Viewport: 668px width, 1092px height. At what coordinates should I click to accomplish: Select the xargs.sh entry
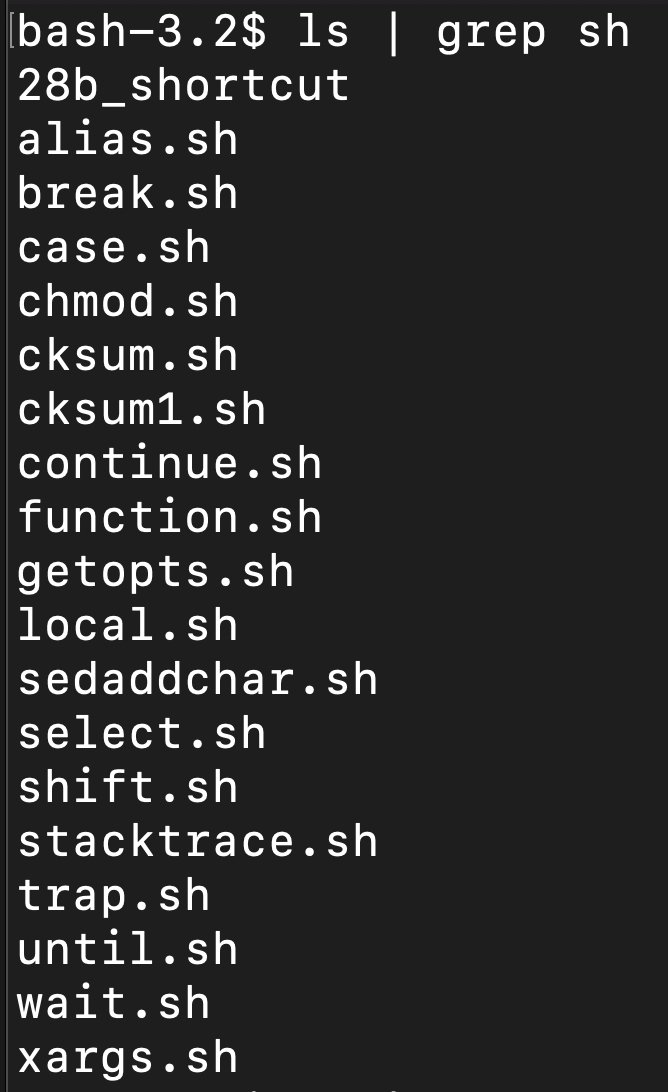pyautogui.click(x=127, y=1059)
